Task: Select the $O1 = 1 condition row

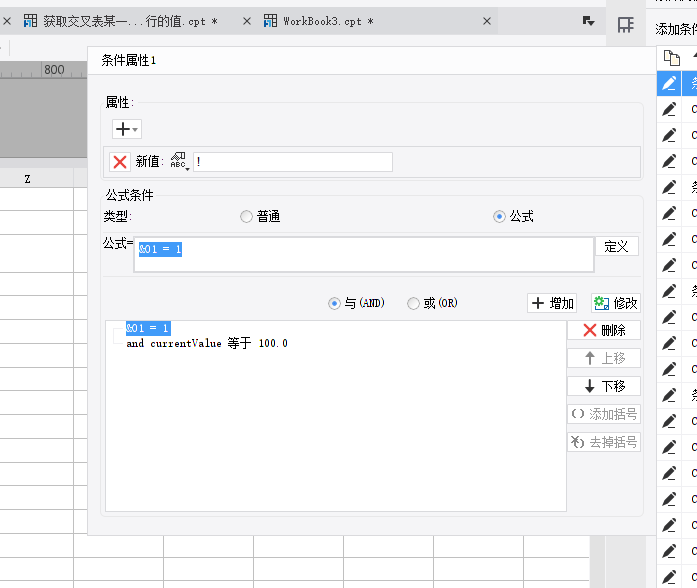Action: point(148,328)
